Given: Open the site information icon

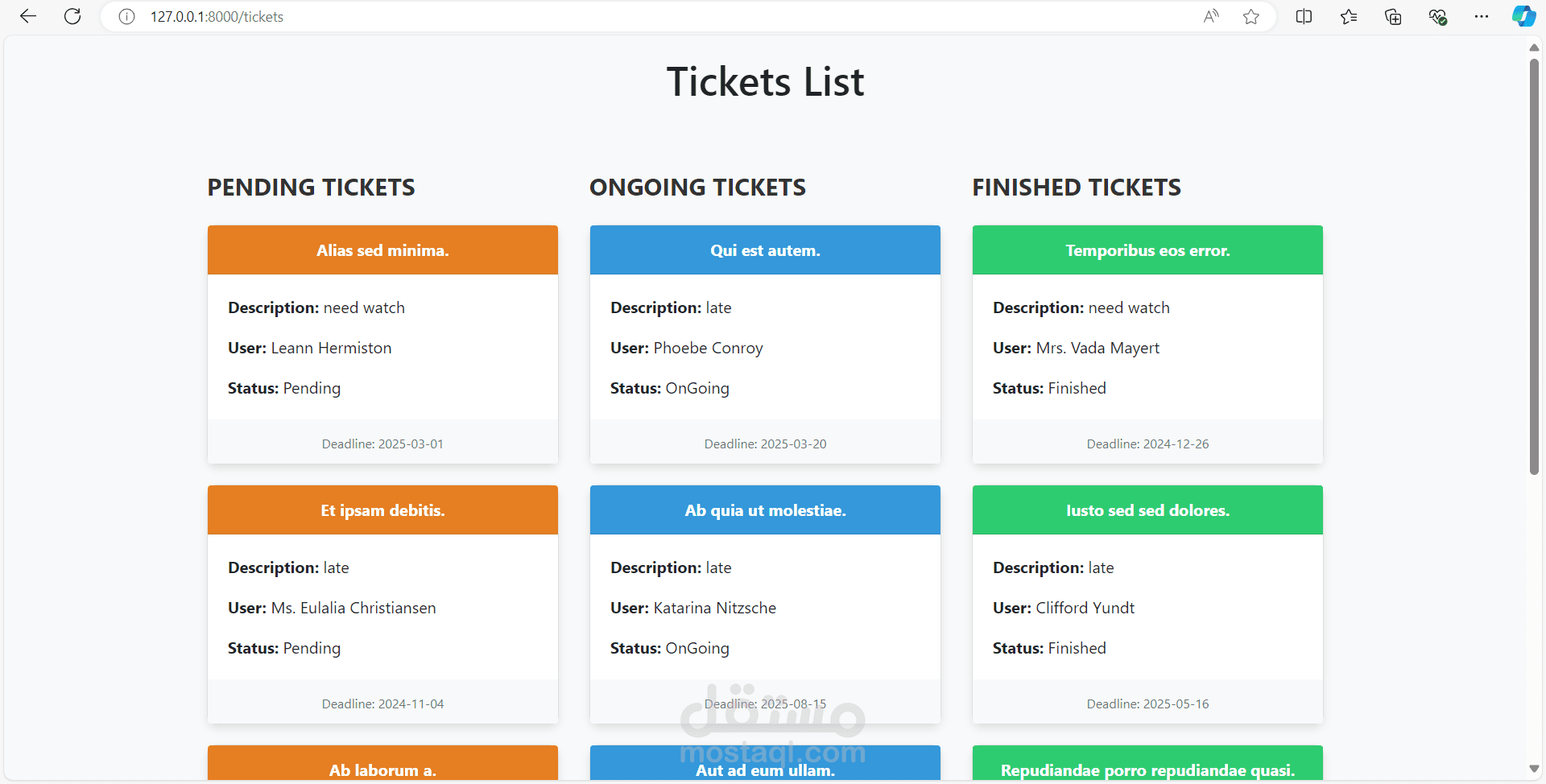Looking at the screenshot, I should click(126, 17).
